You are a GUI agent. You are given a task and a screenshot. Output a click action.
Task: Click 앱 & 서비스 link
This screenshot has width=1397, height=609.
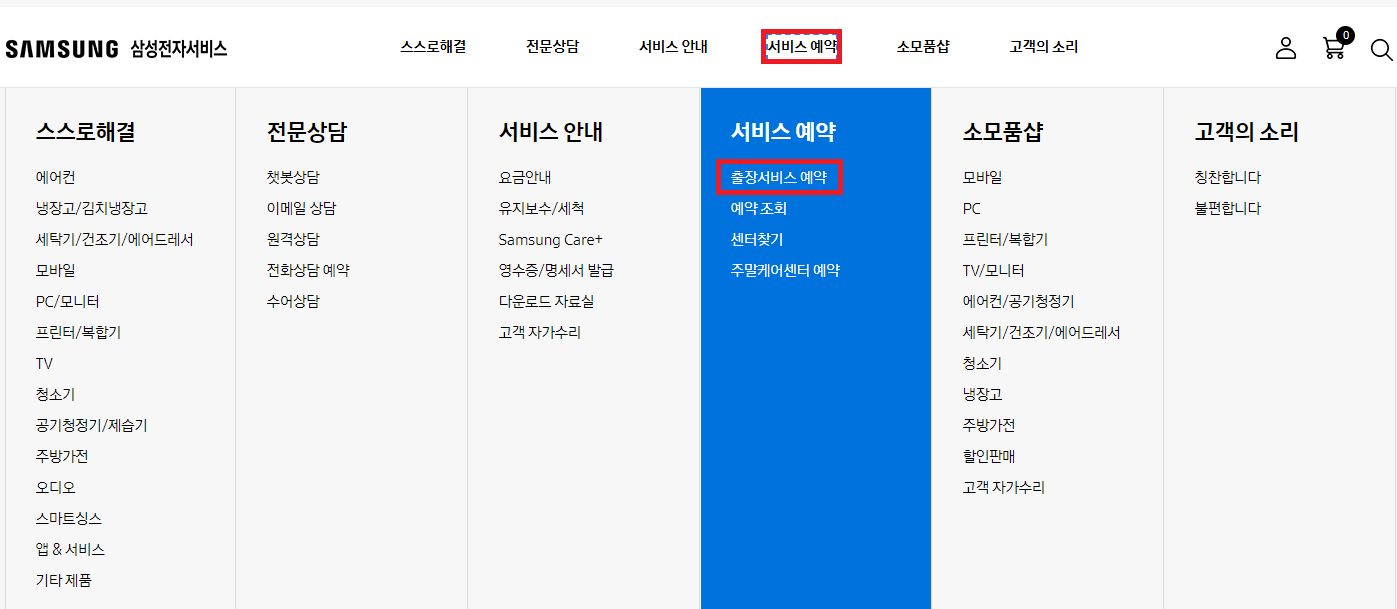tap(70, 550)
